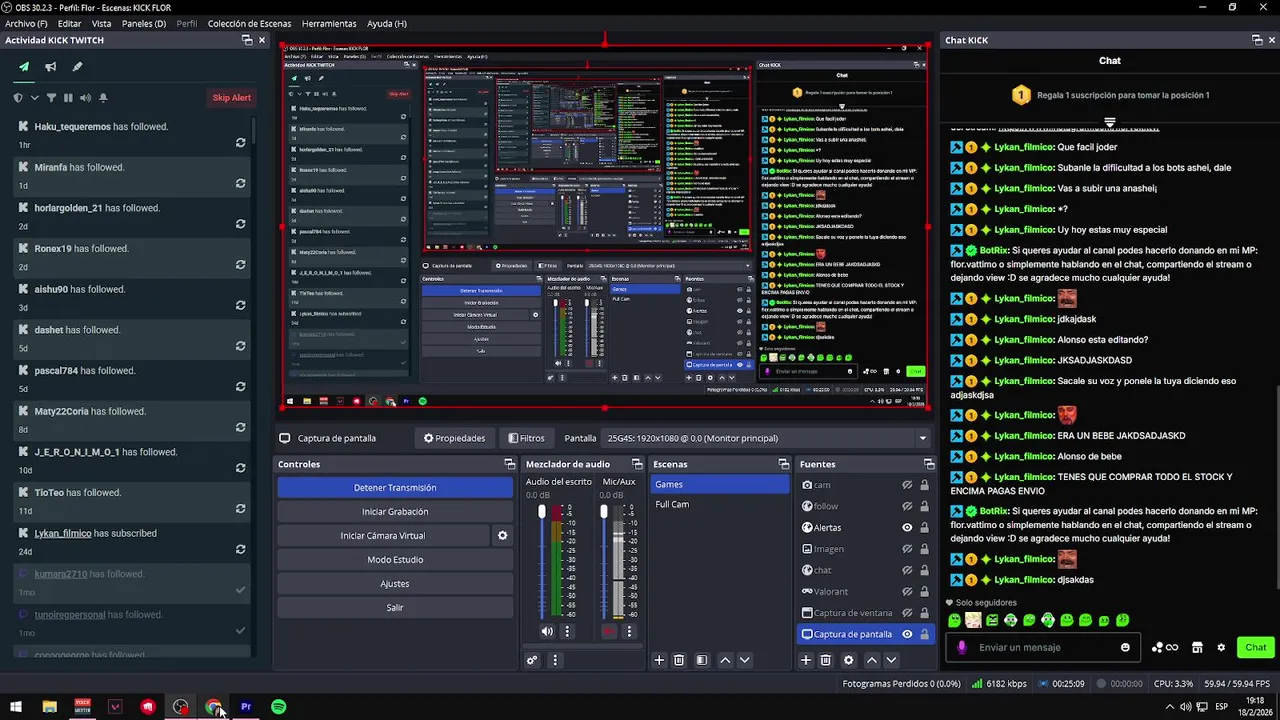This screenshot has width=1280, height=720.
Task: Click the shield moderation icon
Action: pyautogui.click(x=18, y=97)
